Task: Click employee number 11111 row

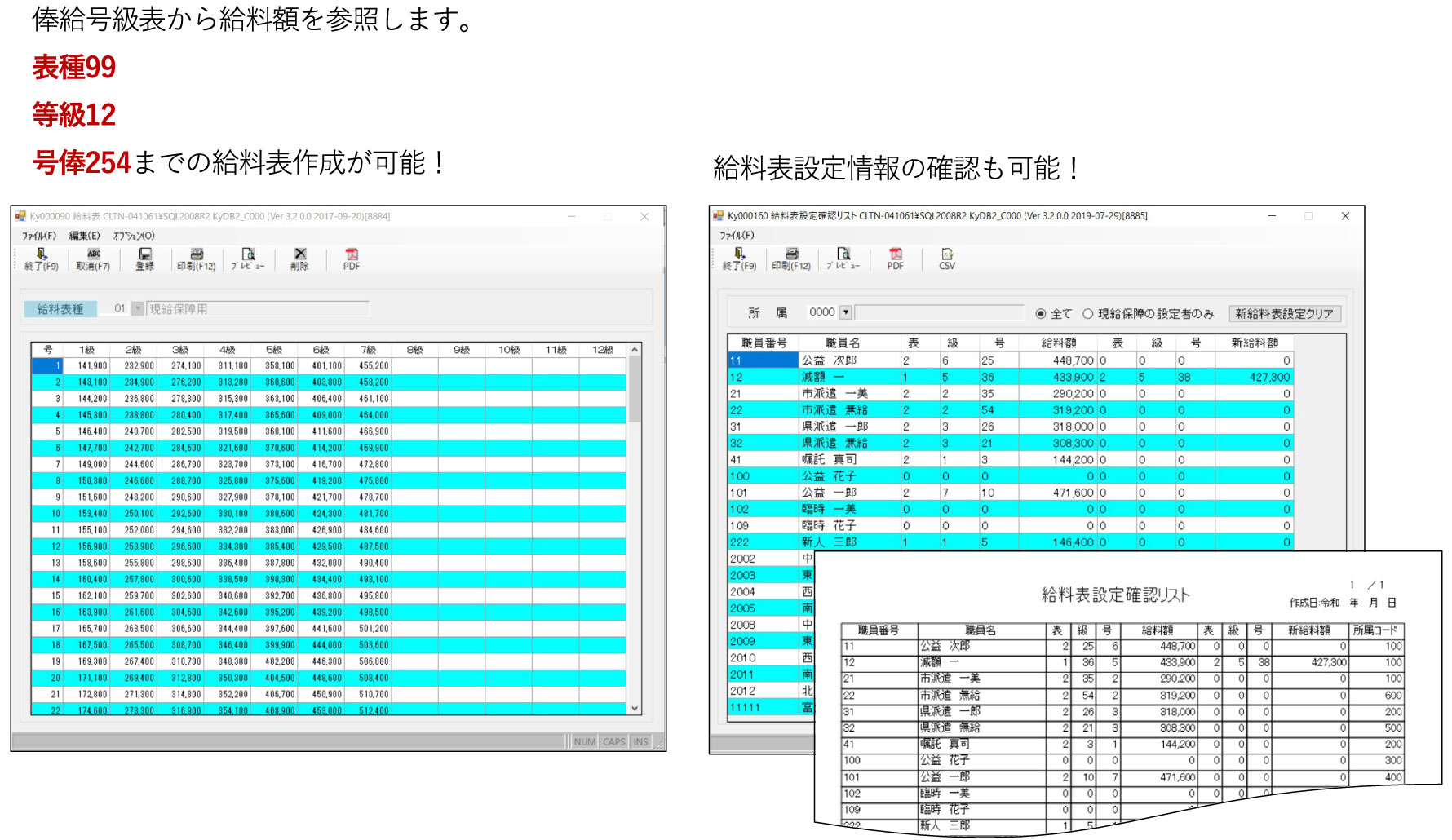Action: pyautogui.click(x=764, y=707)
